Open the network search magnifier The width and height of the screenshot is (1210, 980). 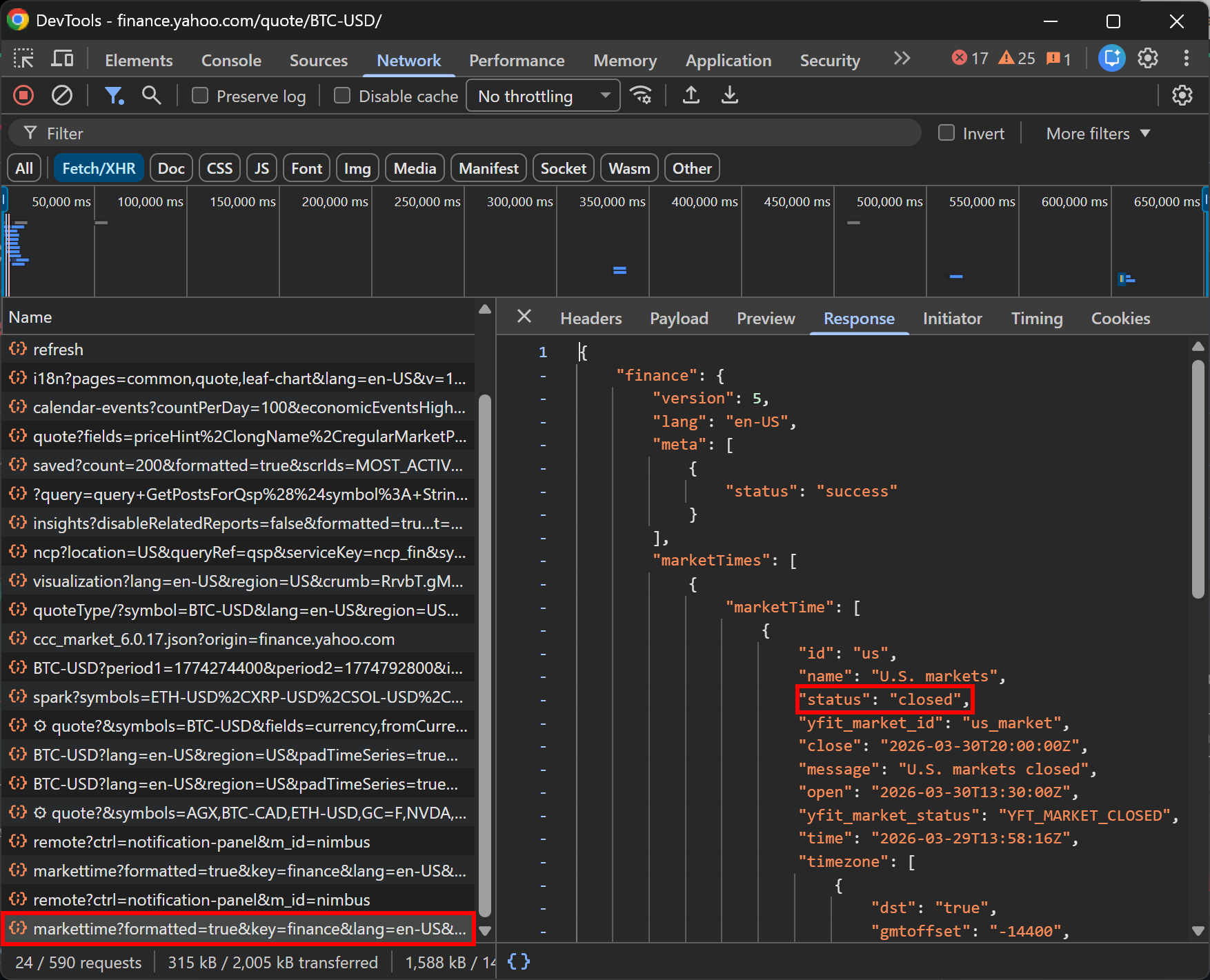coord(152,95)
